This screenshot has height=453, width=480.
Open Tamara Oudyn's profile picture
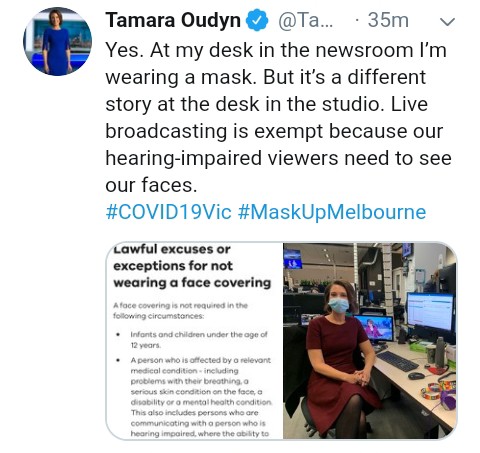click(57, 41)
